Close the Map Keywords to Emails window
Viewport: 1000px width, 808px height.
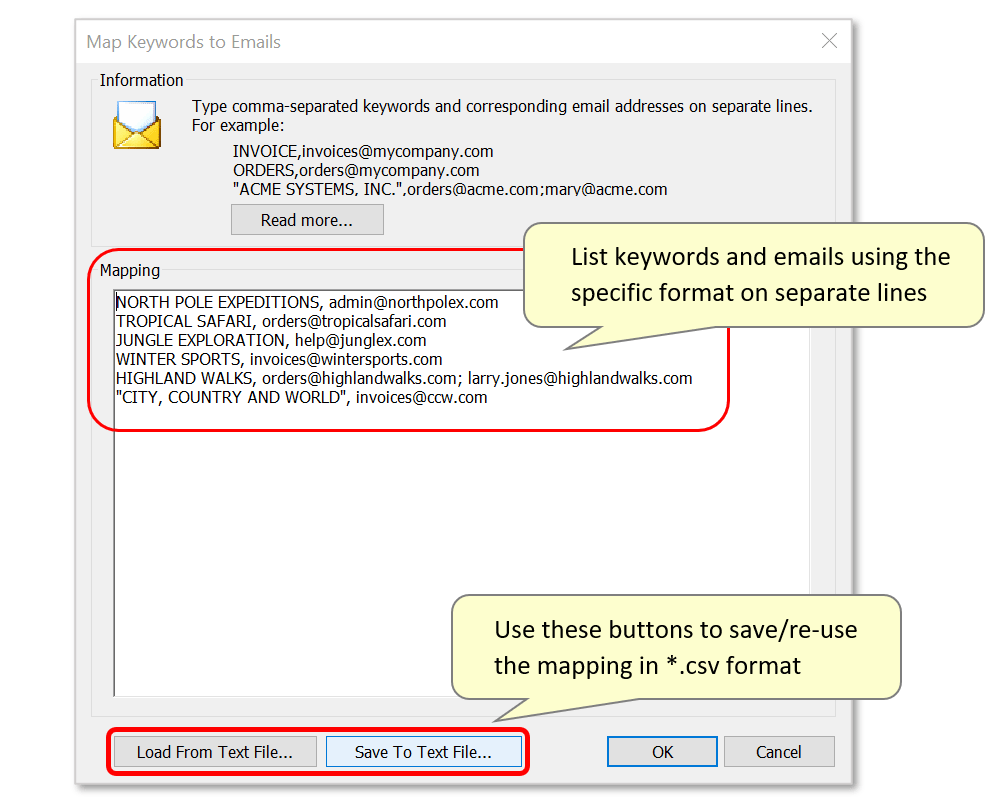[x=829, y=41]
